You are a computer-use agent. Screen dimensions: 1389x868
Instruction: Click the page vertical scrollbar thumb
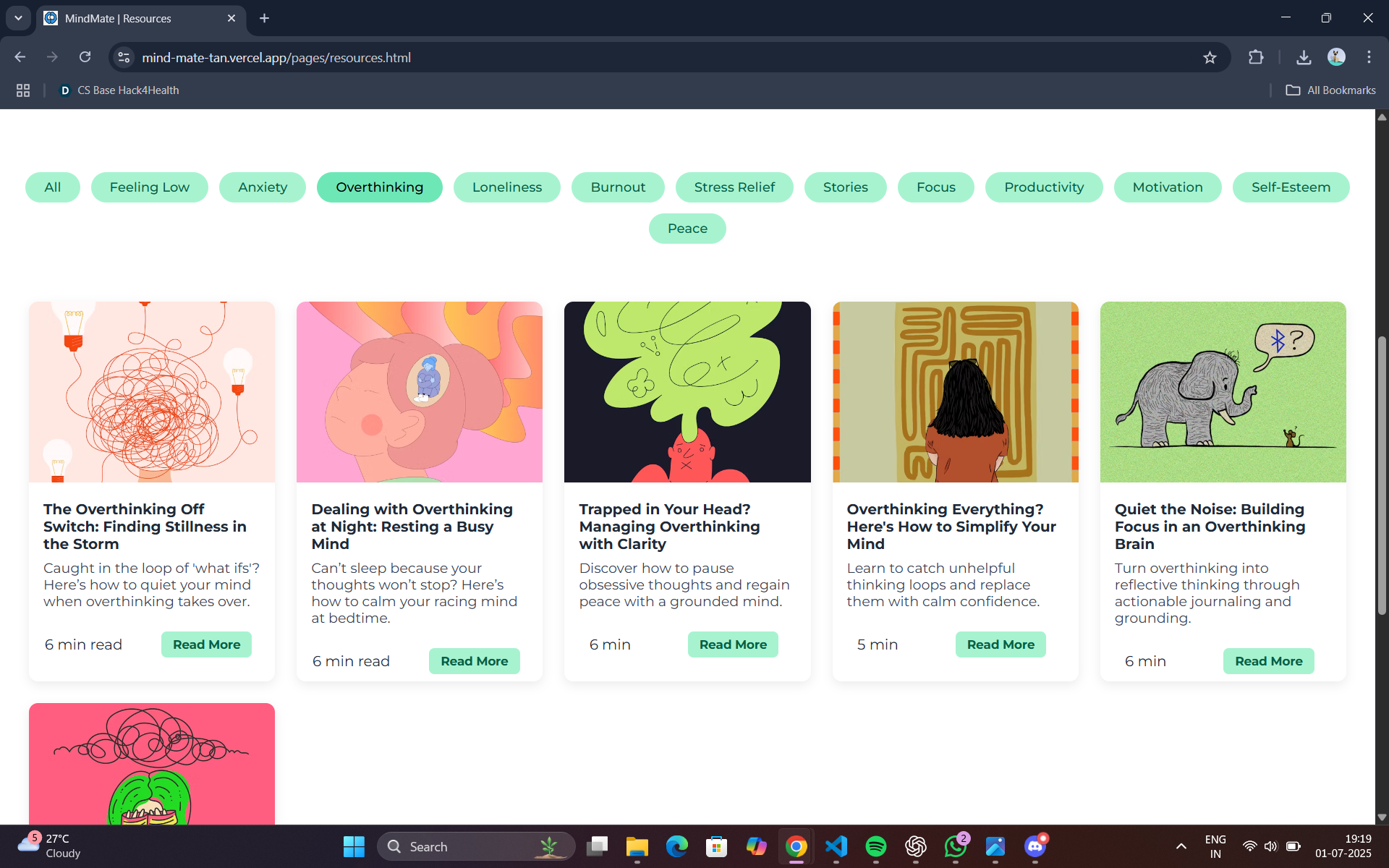(x=1382, y=477)
